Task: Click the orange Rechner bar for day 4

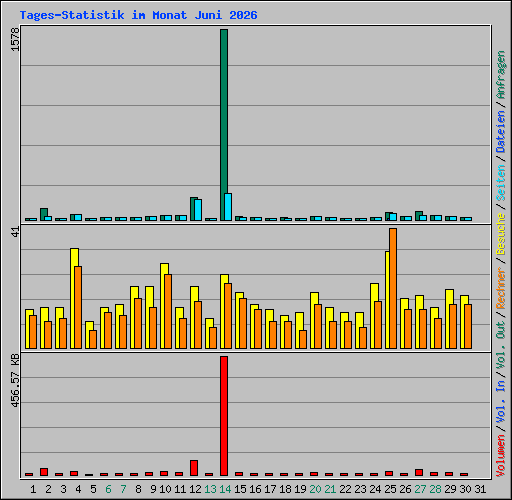Action: pos(78,308)
